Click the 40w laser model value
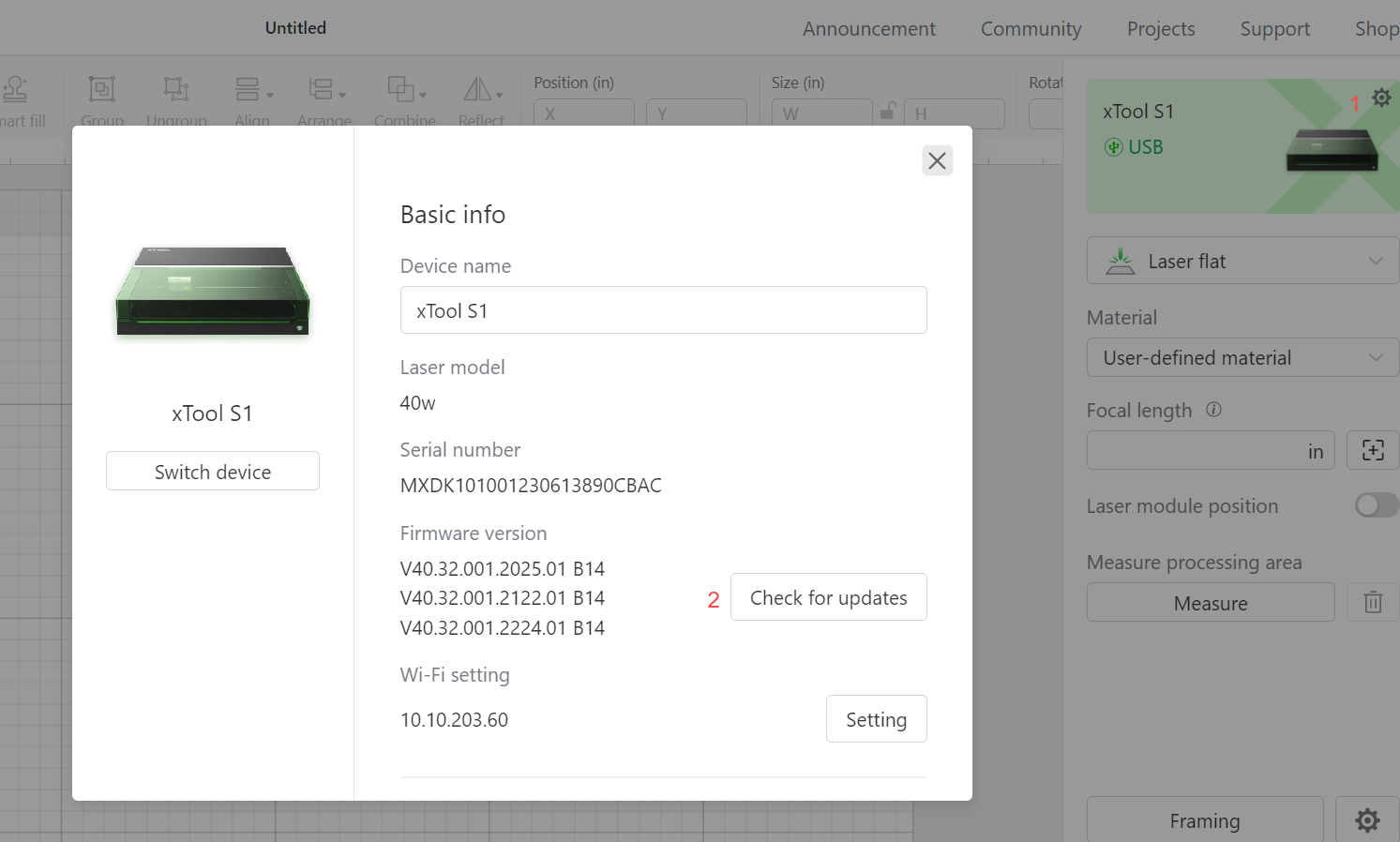 pos(418,403)
